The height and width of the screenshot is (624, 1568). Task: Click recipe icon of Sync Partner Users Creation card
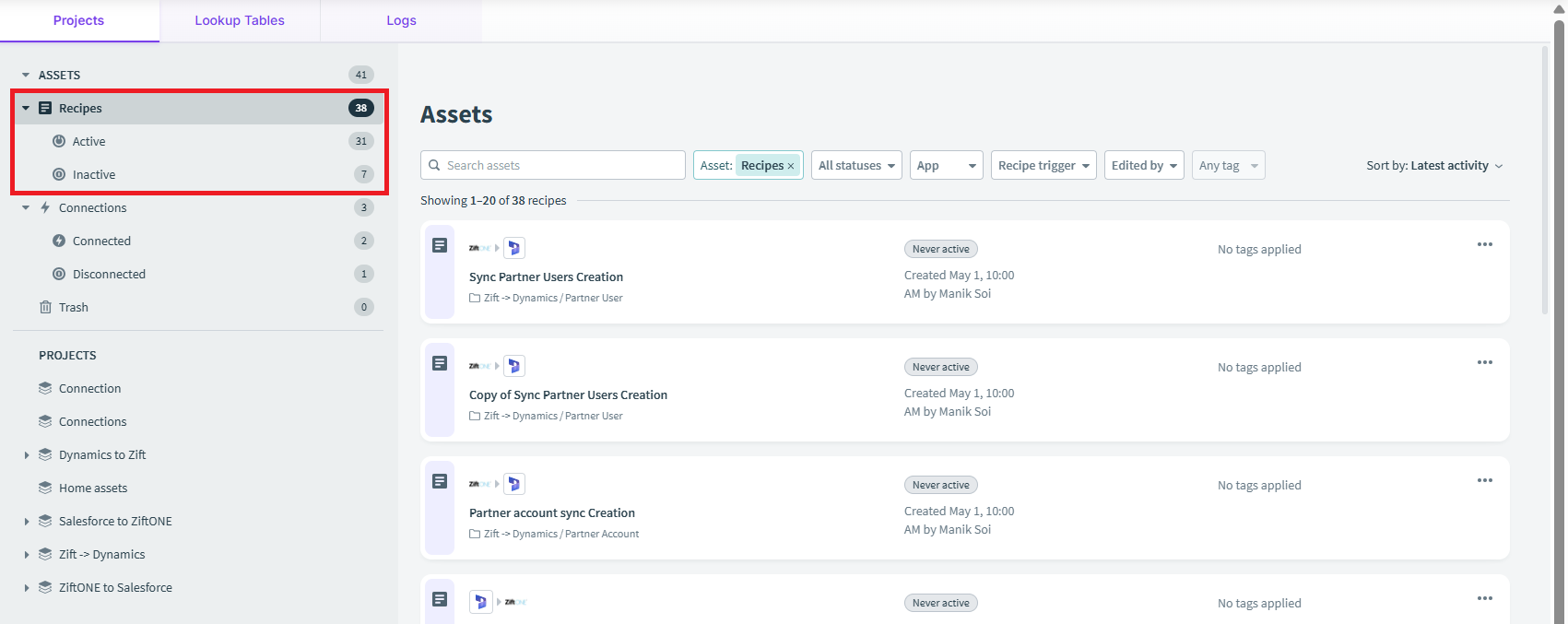point(440,245)
